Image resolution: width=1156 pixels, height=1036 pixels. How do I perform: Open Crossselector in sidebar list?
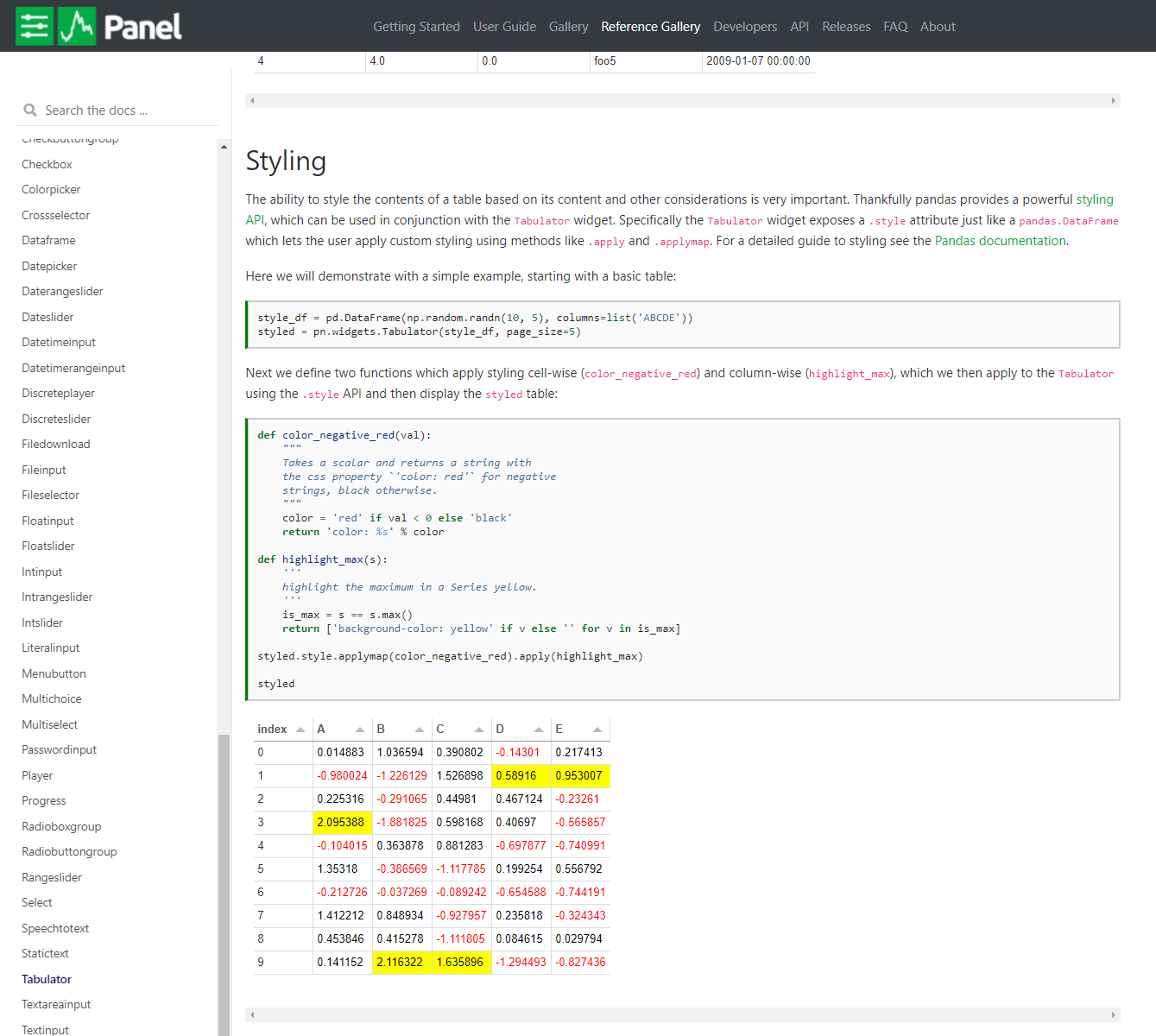click(55, 215)
